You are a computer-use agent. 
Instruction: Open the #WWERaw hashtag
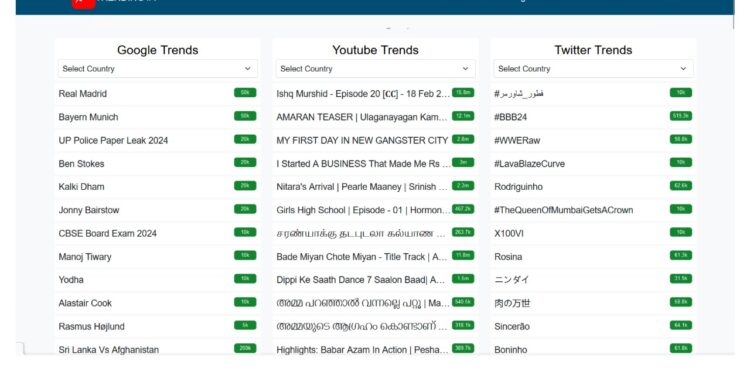(x=517, y=141)
